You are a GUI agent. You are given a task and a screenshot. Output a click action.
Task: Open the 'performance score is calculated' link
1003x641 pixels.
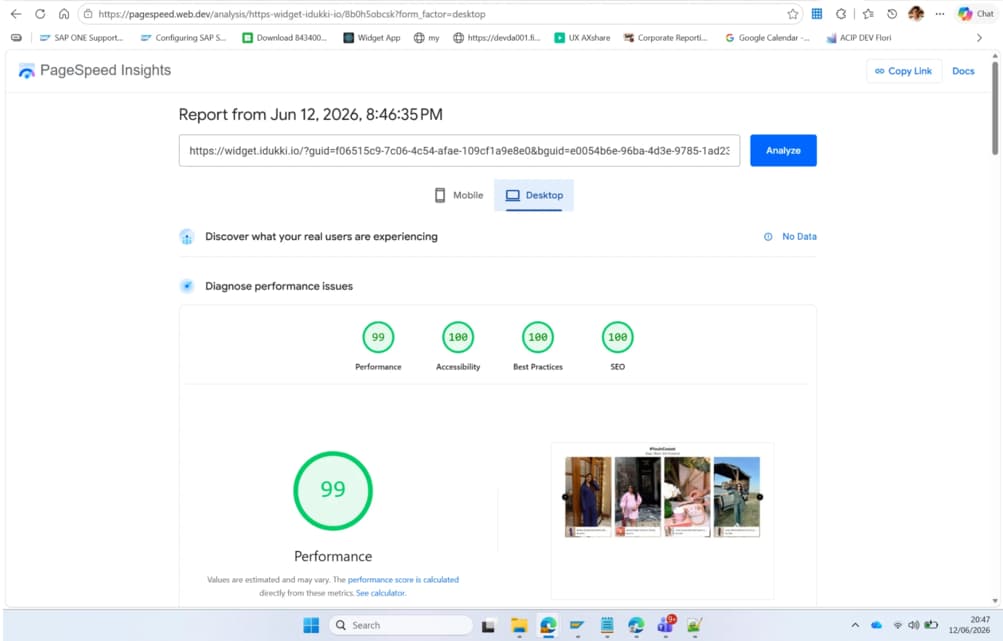[403, 580]
